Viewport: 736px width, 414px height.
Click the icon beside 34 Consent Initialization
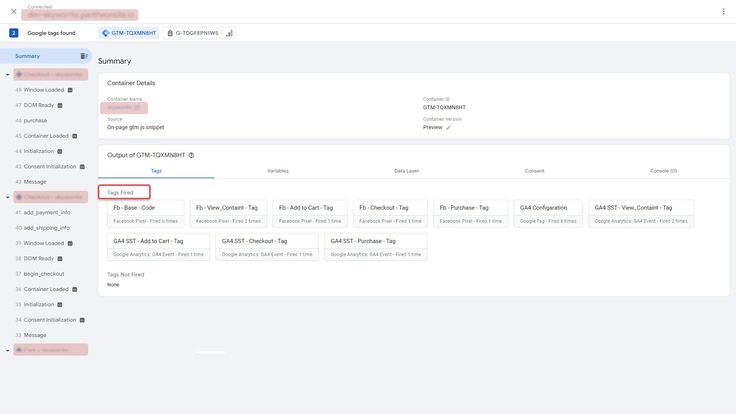pyautogui.click(x=82, y=320)
